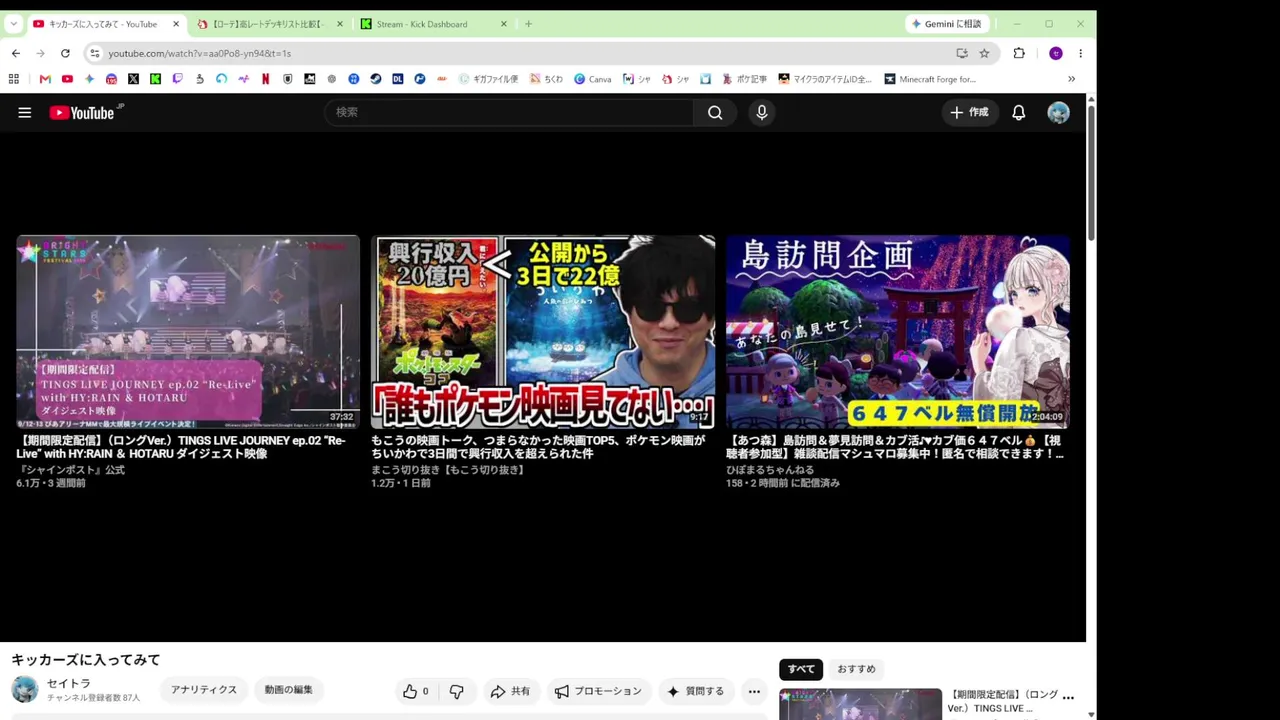Like the video with thumbs up
The height and width of the screenshot is (720, 1280).
(x=415, y=691)
